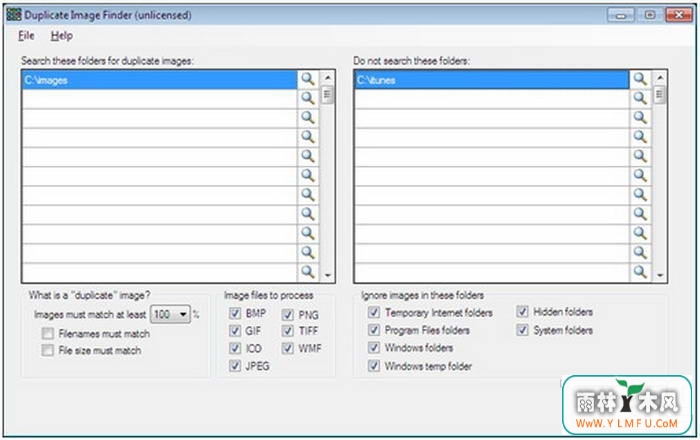Uncheck the JPEG image type

click(235, 366)
